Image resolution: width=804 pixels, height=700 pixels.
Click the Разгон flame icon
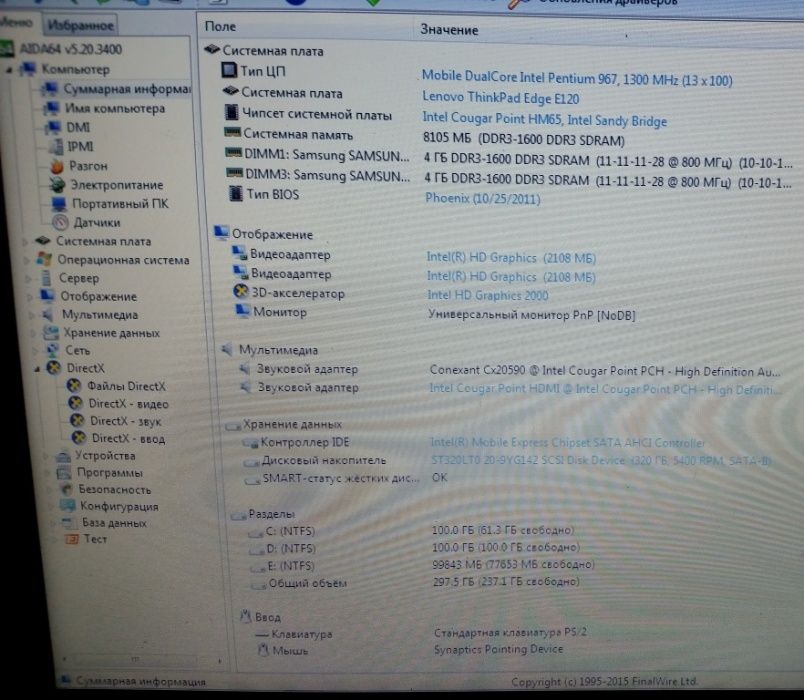pyautogui.click(x=57, y=166)
